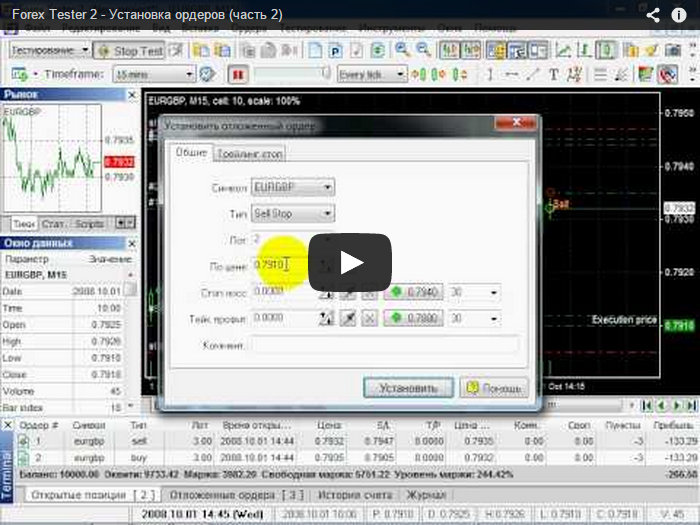
Task: Select the vertical line tool
Action: click(x=490, y=74)
